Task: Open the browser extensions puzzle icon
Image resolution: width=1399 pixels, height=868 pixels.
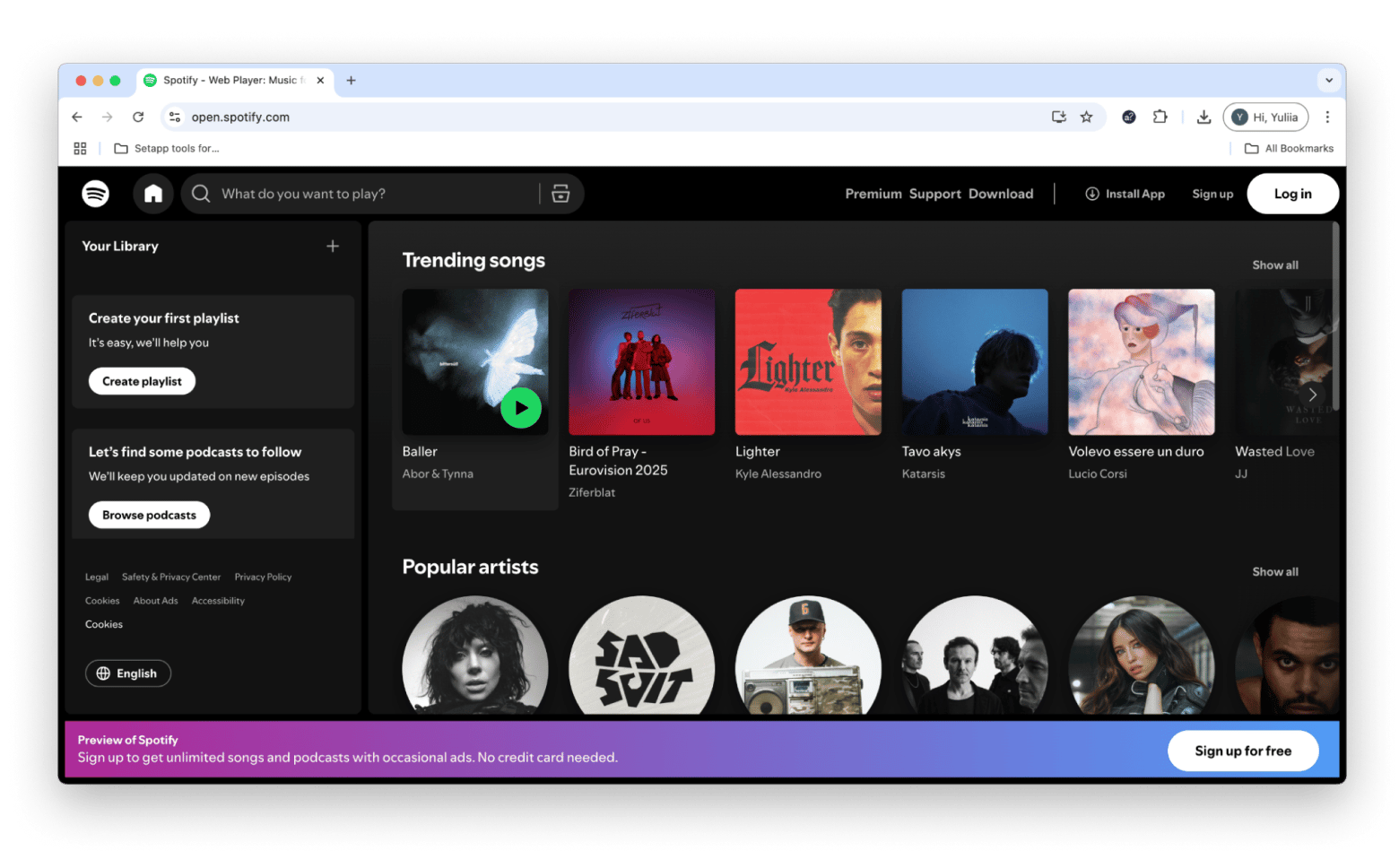Action: 1160,117
